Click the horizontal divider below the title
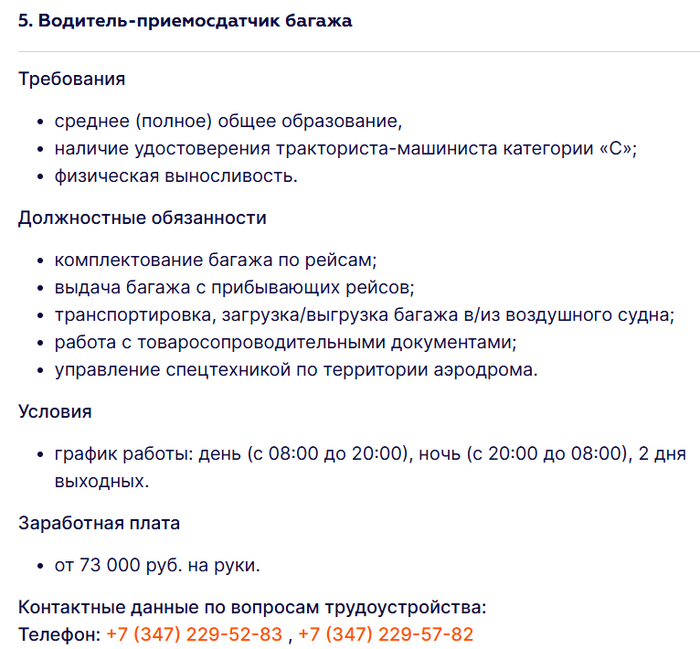The width and height of the screenshot is (700, 649). pos(350,51)
